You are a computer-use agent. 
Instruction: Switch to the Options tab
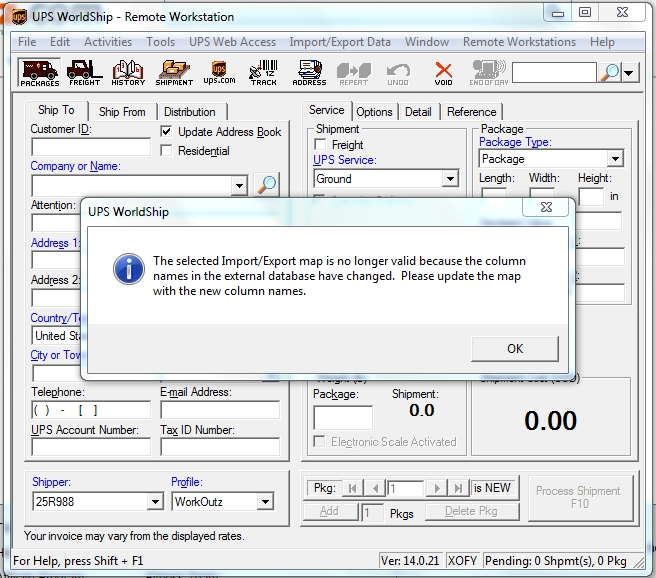(374, 112)
